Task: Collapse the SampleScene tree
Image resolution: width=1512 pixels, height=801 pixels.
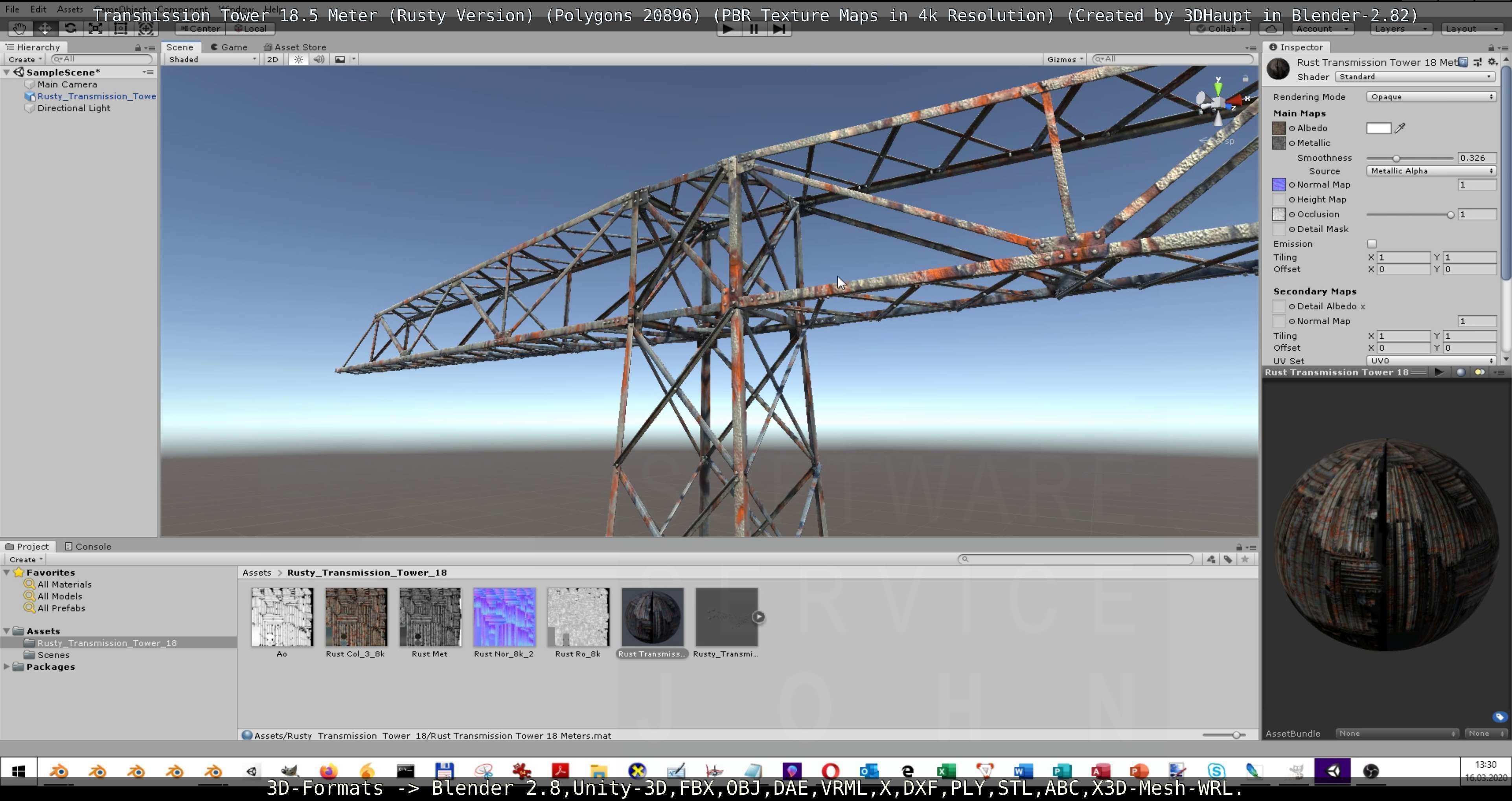Action: (x=6, y=72)
